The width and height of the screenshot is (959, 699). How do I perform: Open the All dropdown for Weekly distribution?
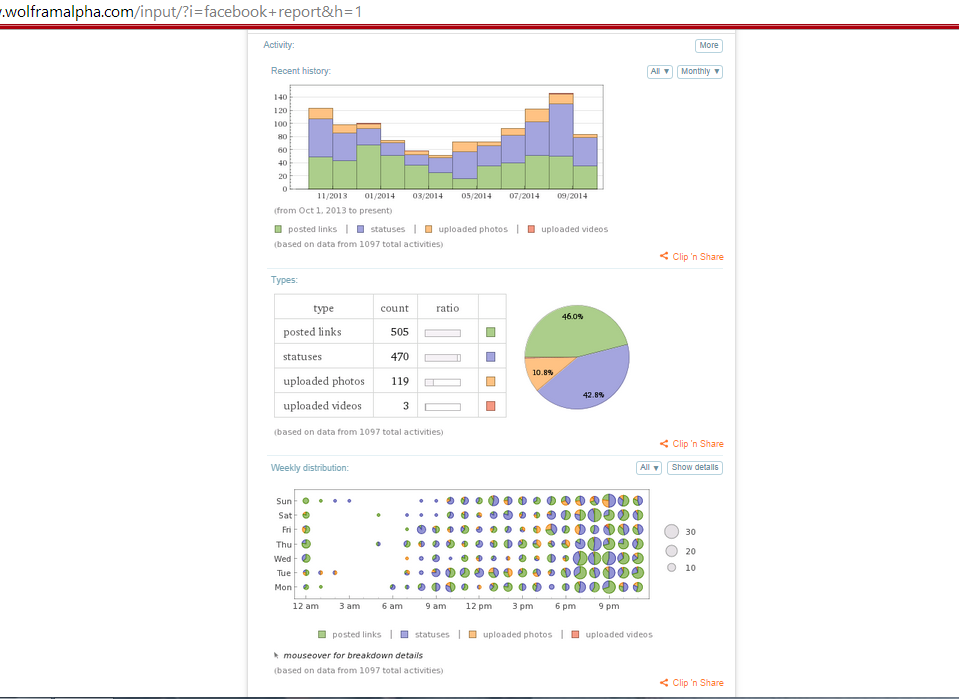(649, 468)
